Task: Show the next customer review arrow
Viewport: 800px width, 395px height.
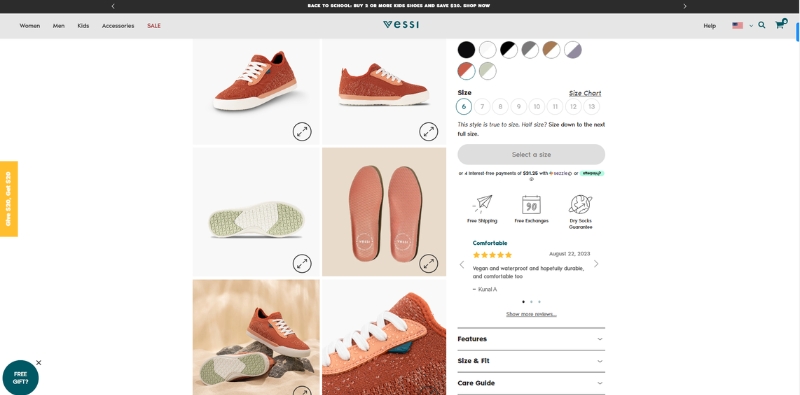Action: click(x=596, y=264)
